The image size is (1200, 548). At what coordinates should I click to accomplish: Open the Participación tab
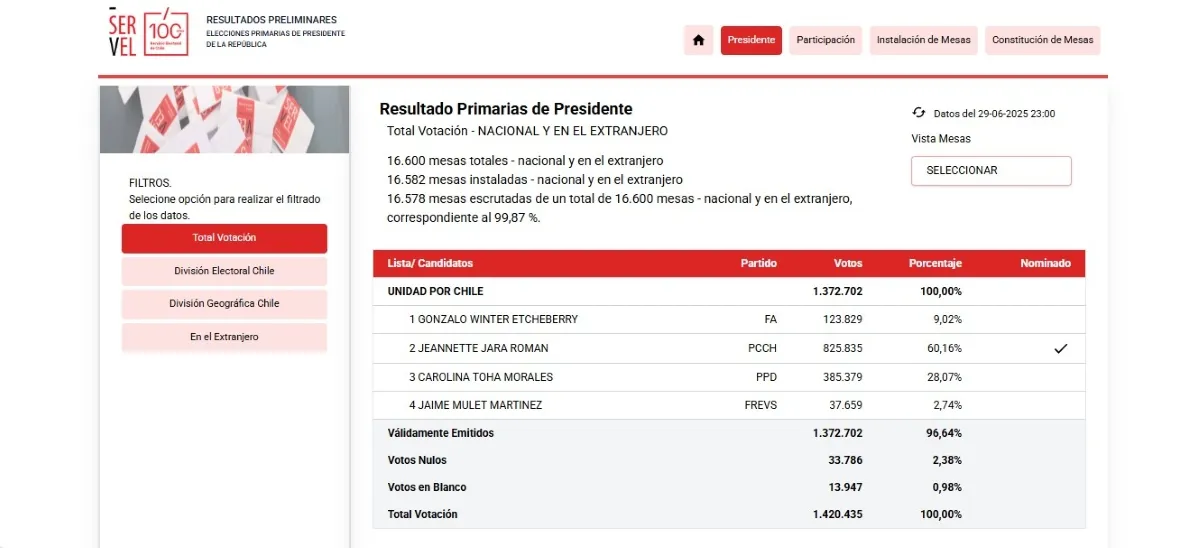(826, 40)
